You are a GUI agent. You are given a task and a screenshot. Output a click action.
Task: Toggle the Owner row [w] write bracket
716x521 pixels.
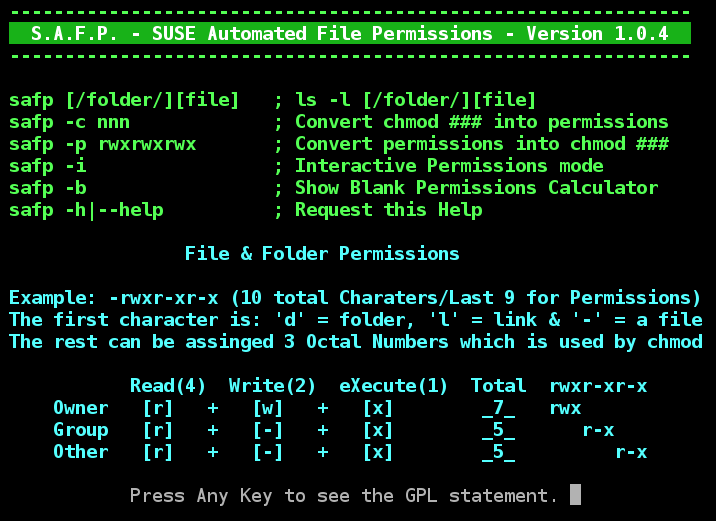click(x=268, y=408)
